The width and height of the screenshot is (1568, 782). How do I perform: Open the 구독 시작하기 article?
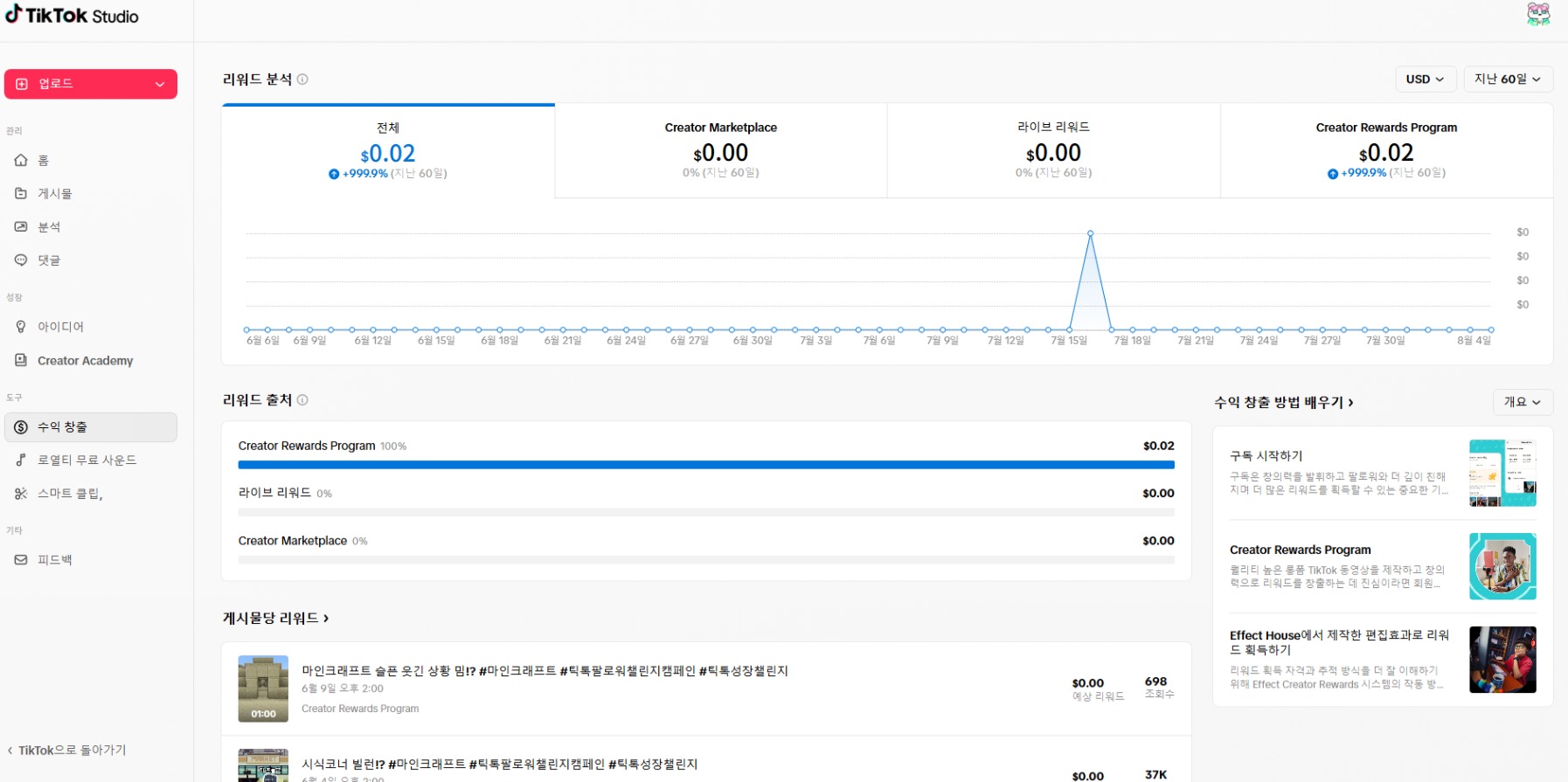tap(1383, 474)
